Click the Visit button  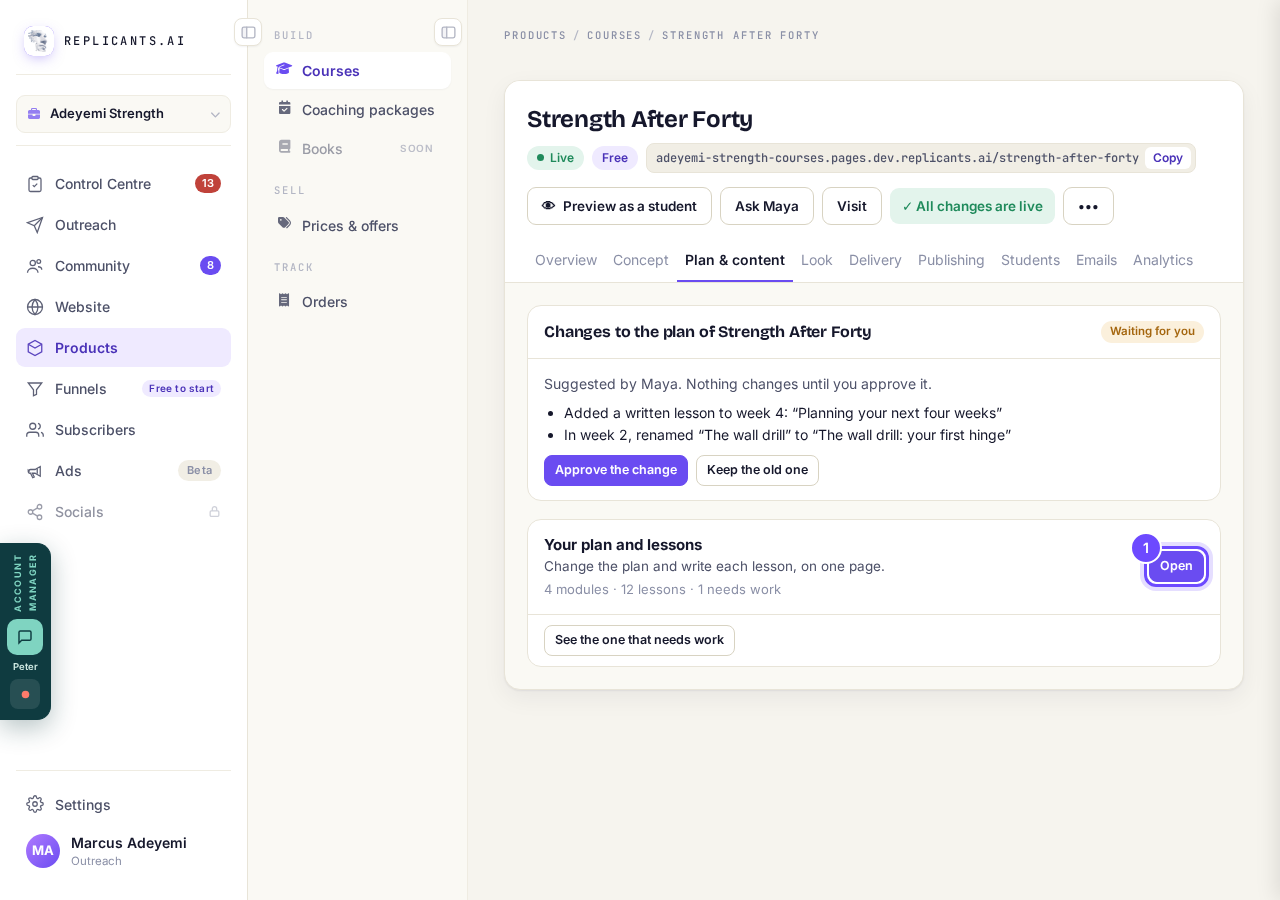coord(852,206)
